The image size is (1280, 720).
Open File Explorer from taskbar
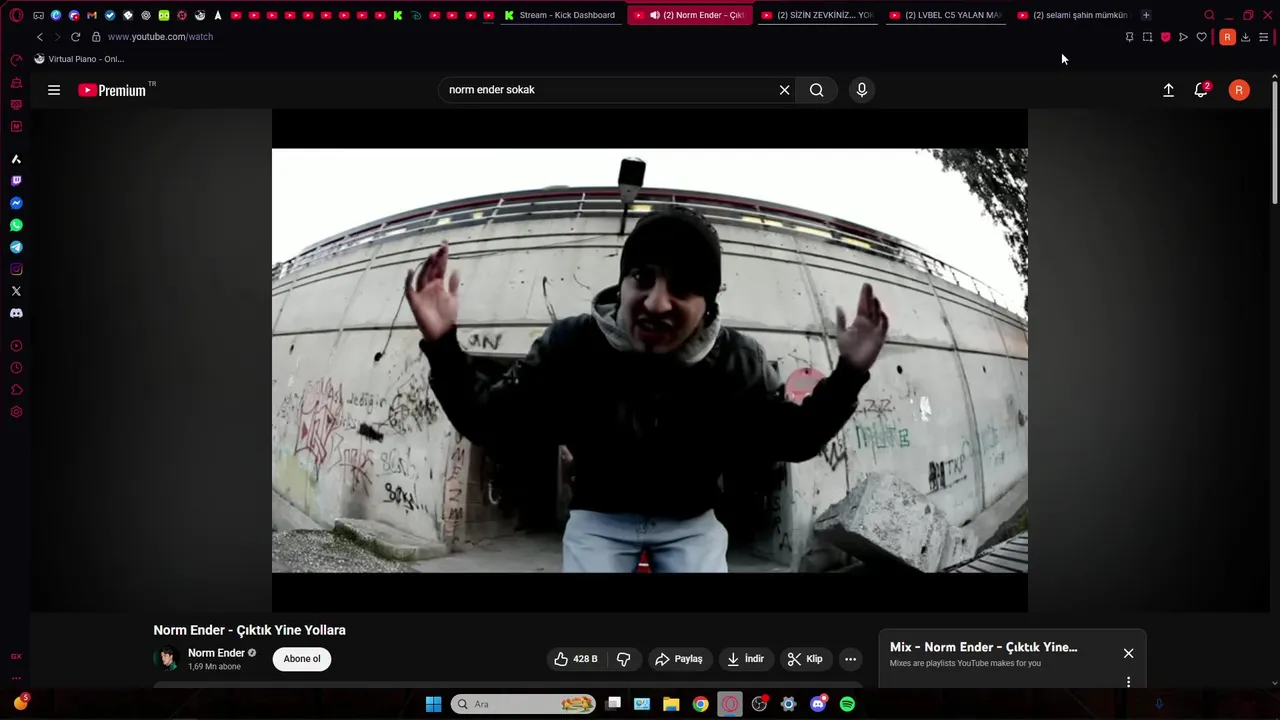tap(671, 704)
